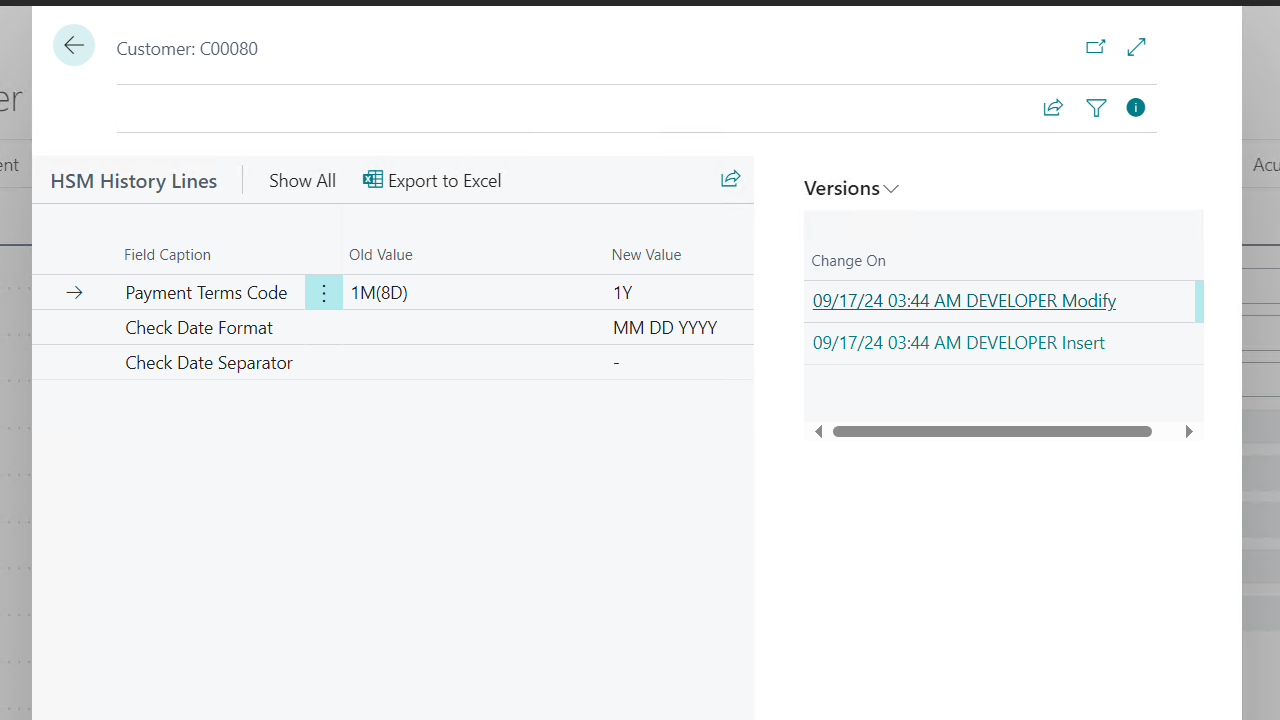Screen dimensions: 1280x720
Task: Click Export to Excel
Action: tap(432, 181)
